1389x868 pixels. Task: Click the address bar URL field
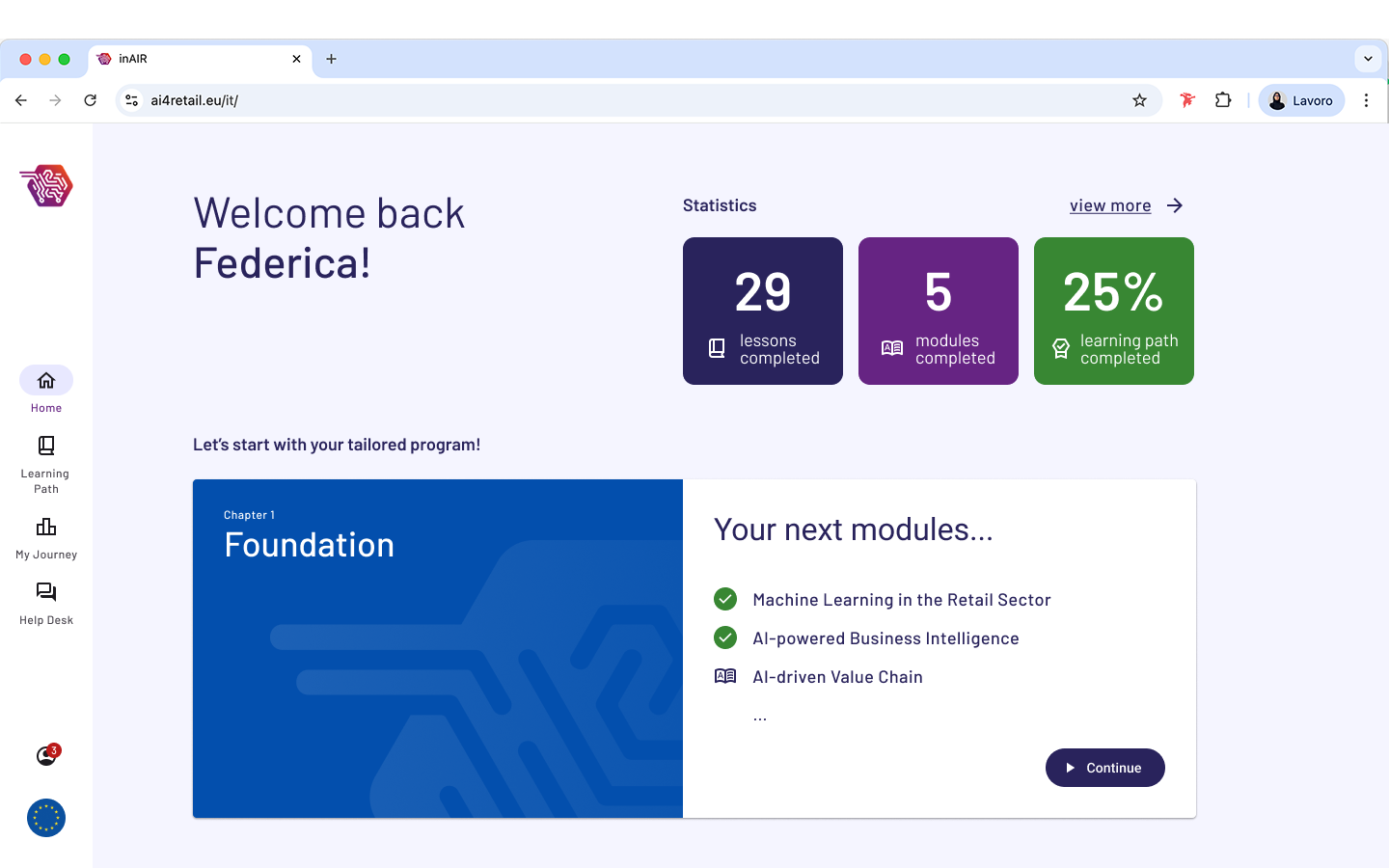(637, 100)
